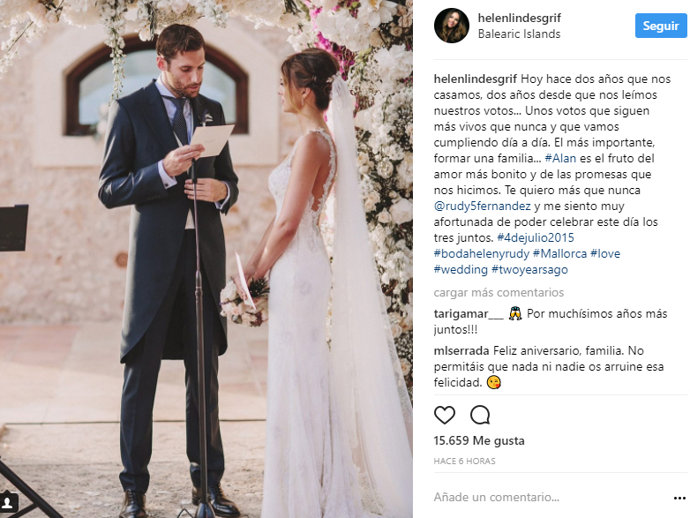The image size is (690, 518).
Task: Open commenter mlserrada profile
Action: (461, 351)
